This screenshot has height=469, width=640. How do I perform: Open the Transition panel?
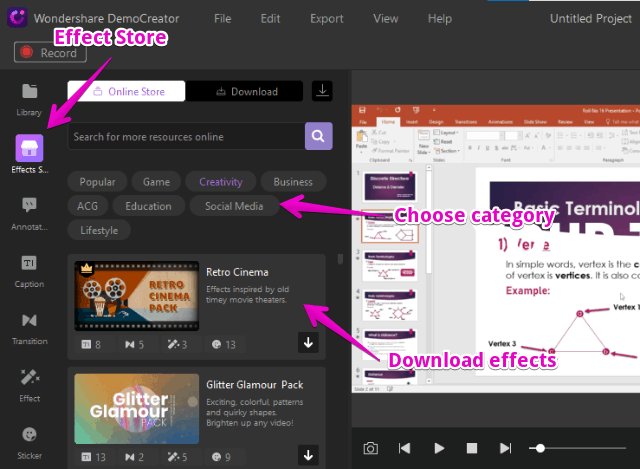pos(29,329)
